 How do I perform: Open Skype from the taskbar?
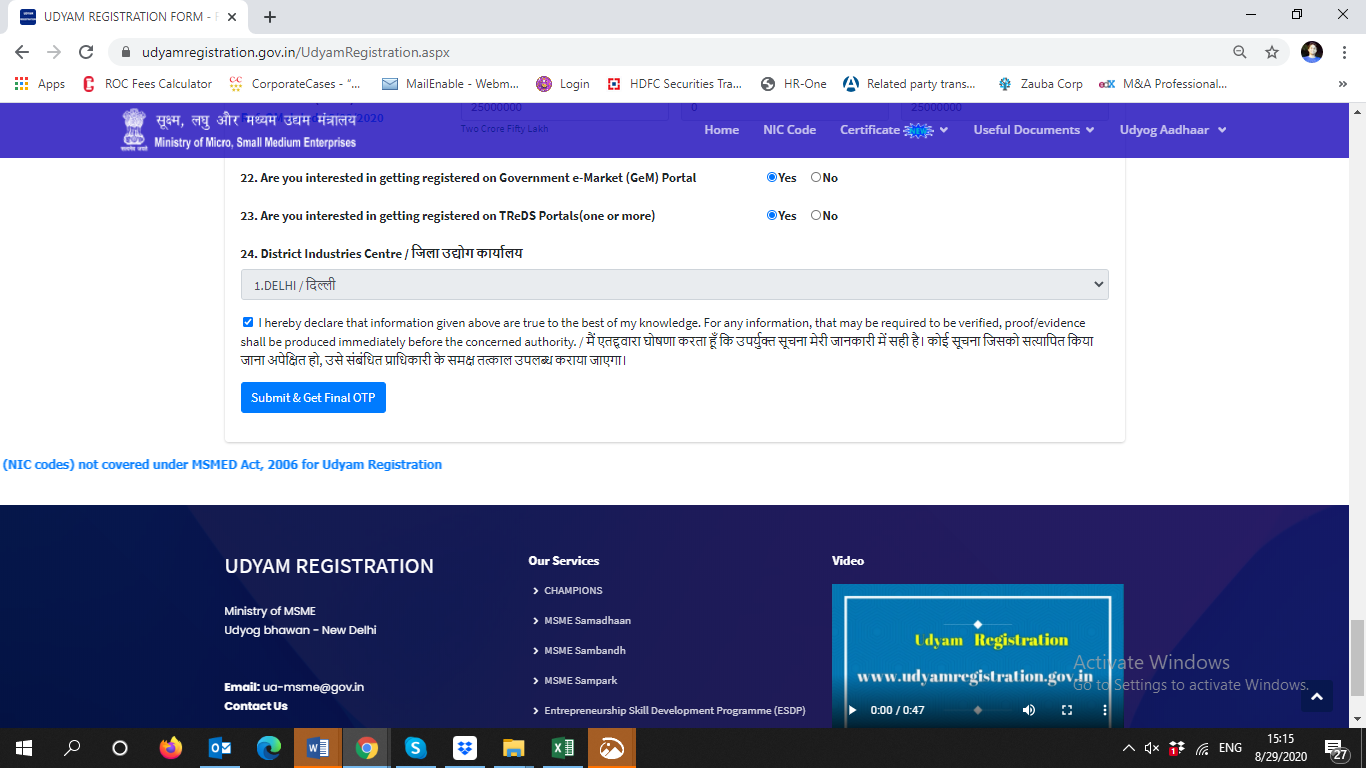tap(416, 748)
